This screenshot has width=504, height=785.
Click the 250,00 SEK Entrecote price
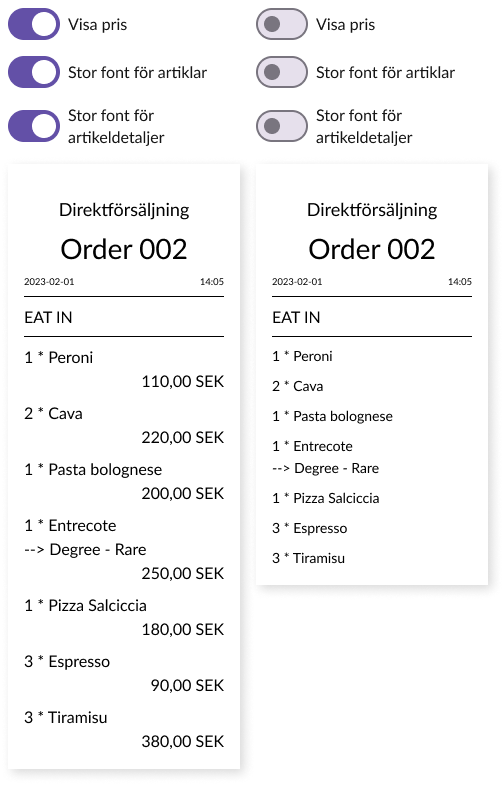(183, 573)
